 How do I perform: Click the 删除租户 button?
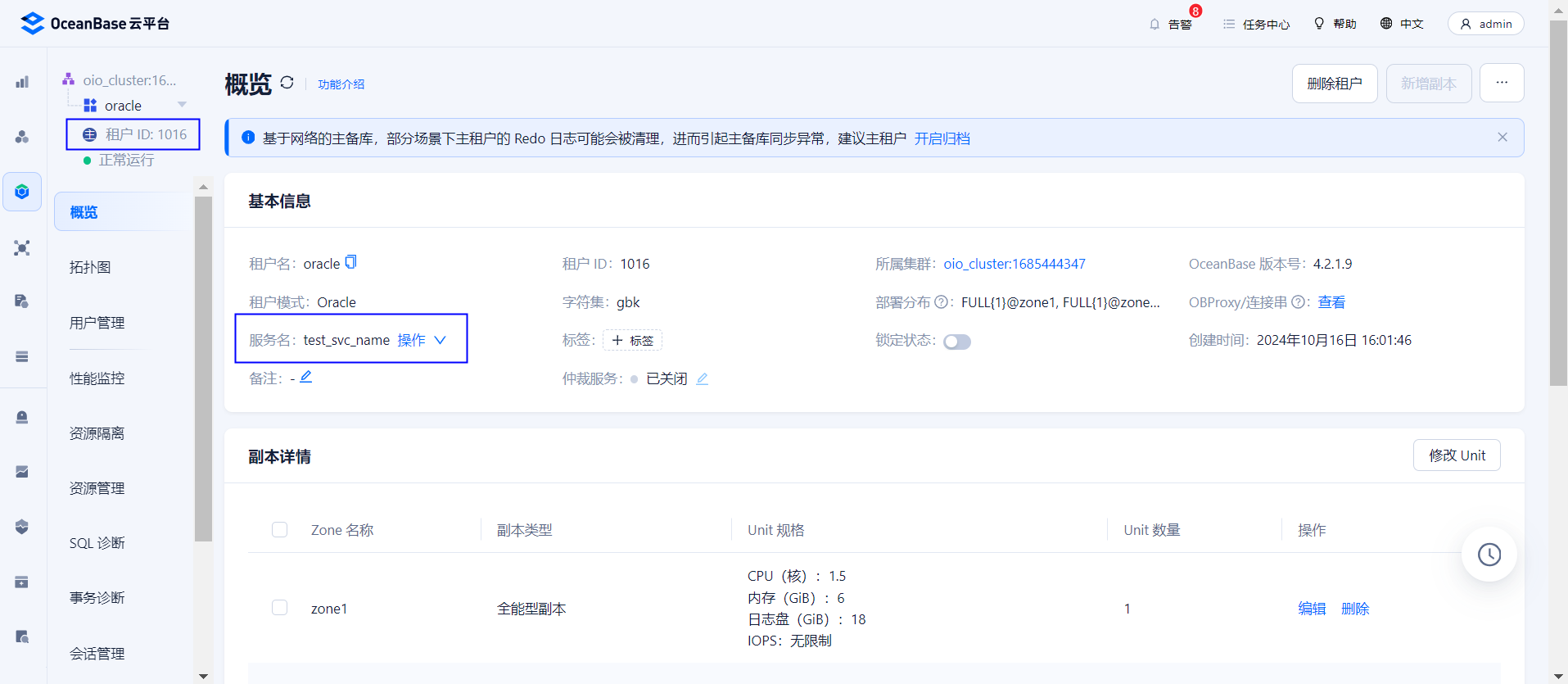click(1335, 84)
